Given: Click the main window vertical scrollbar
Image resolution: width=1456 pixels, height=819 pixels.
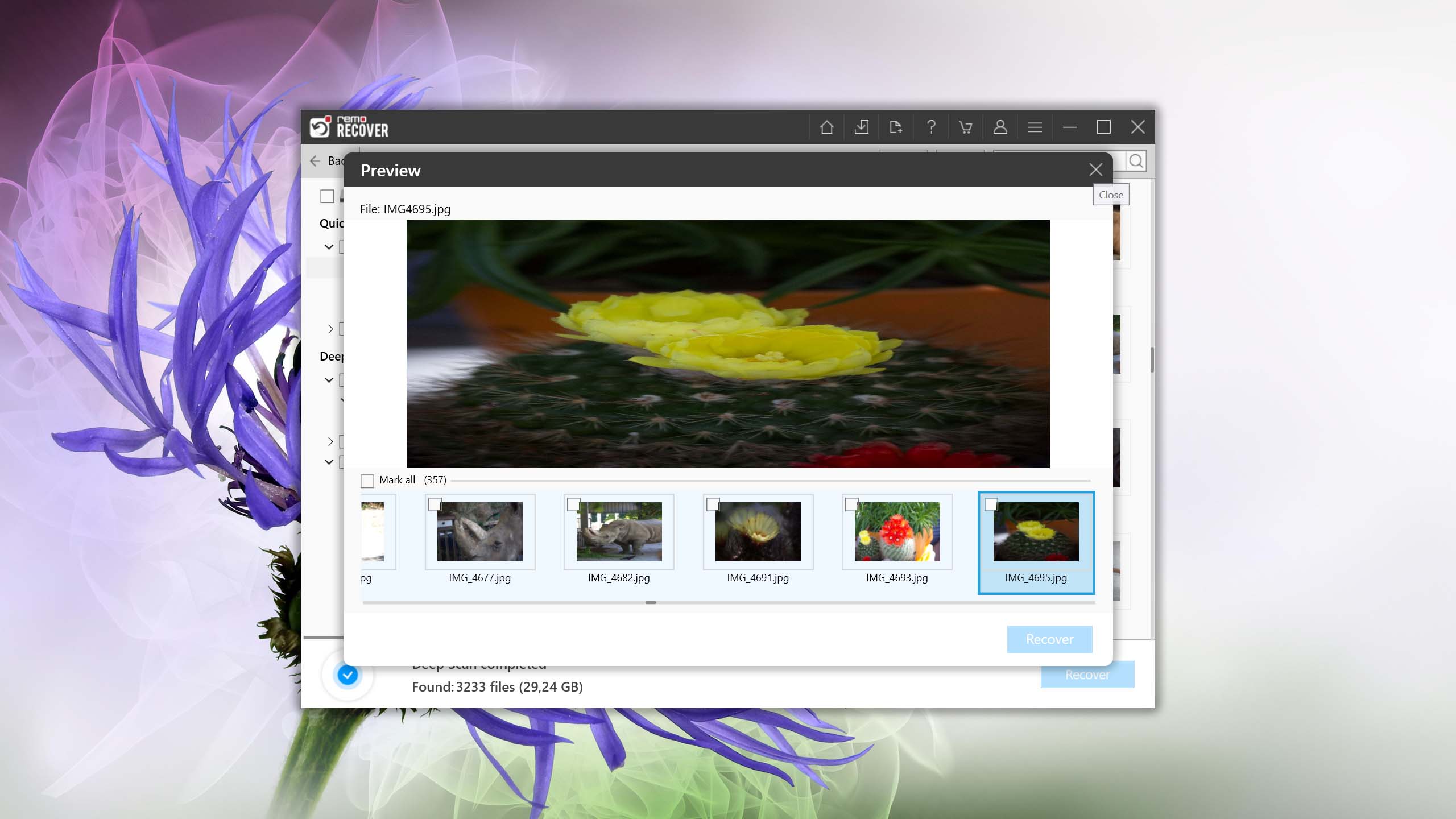Looking at the screenshot, I should pos(1152,359).
